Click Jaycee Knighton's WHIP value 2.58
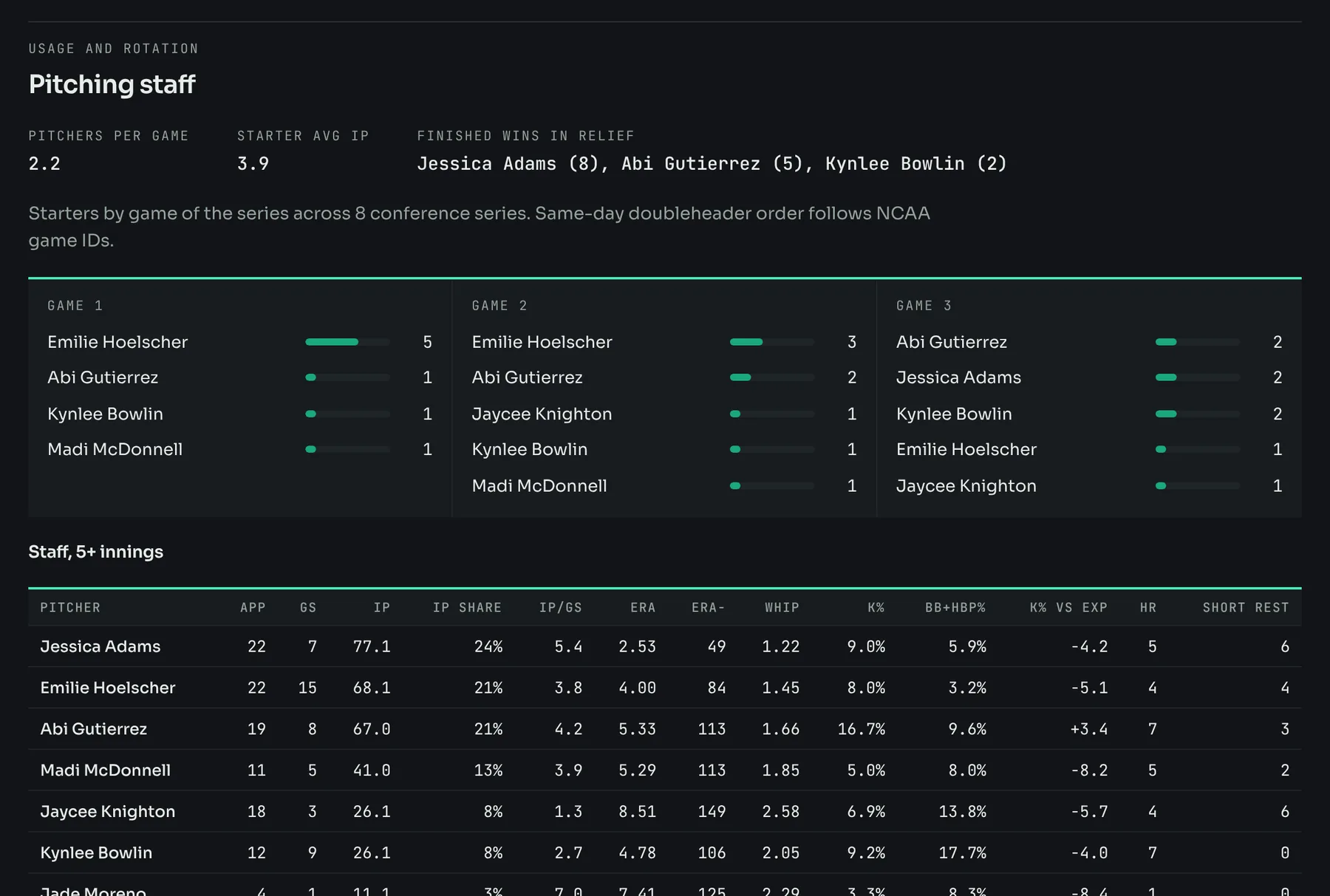The image size is (1330, 896). pos(781,812)
